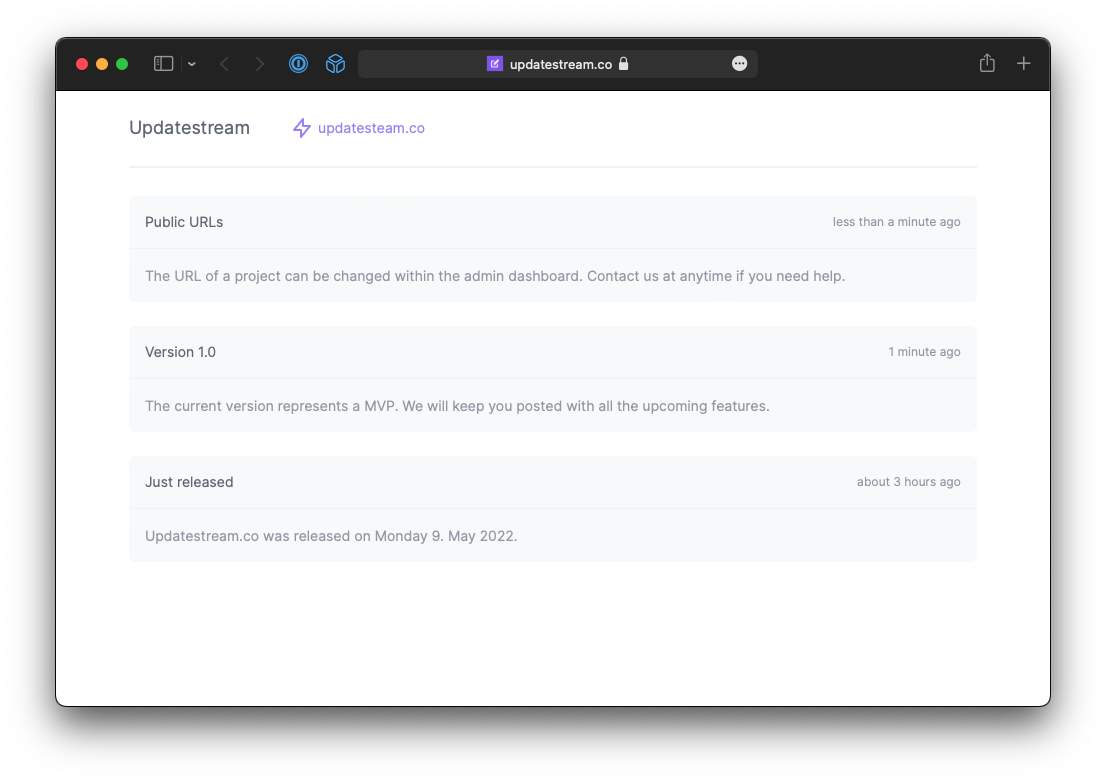This screenshot has width=1106, height=780.
Task: Close the window with red button
Action: click(x=82, y=64)
